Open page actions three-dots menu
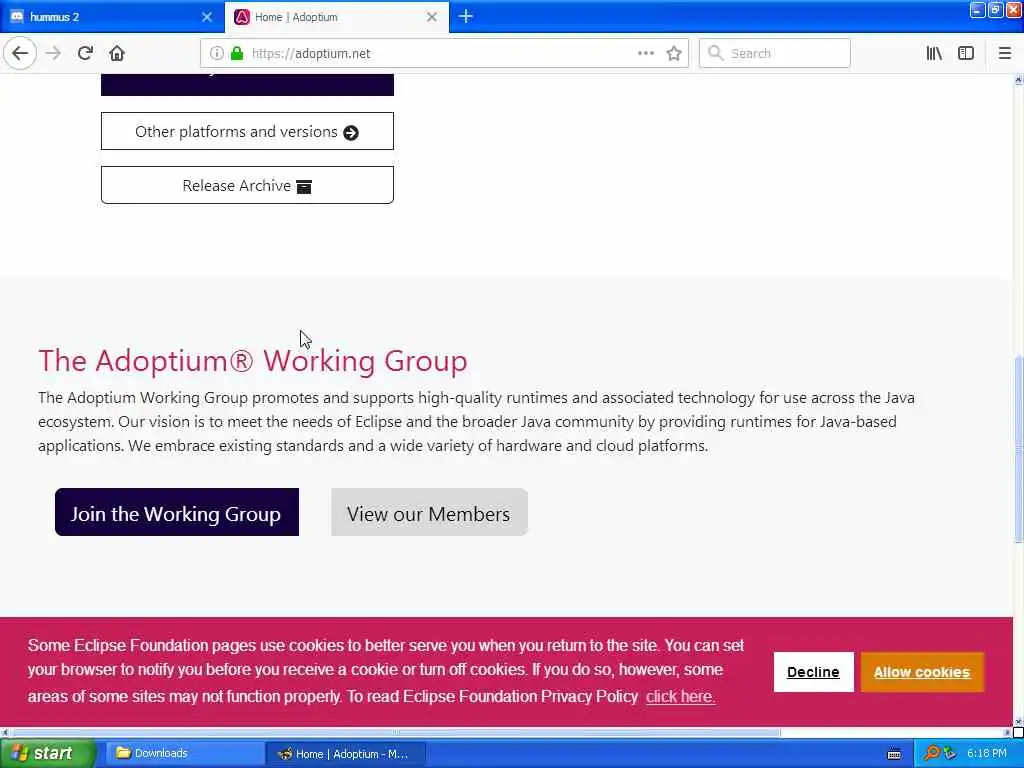 [646, 54]
